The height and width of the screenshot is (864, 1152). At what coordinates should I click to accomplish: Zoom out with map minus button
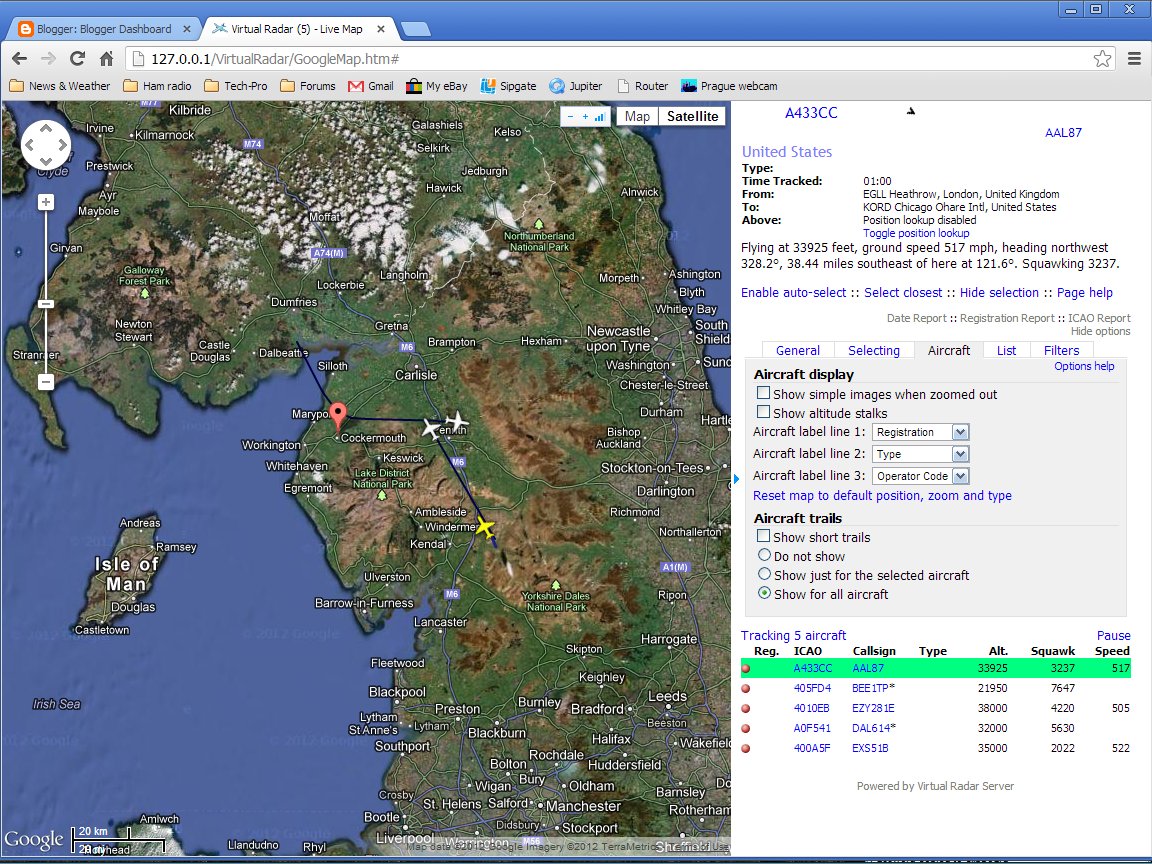[46, 382]
